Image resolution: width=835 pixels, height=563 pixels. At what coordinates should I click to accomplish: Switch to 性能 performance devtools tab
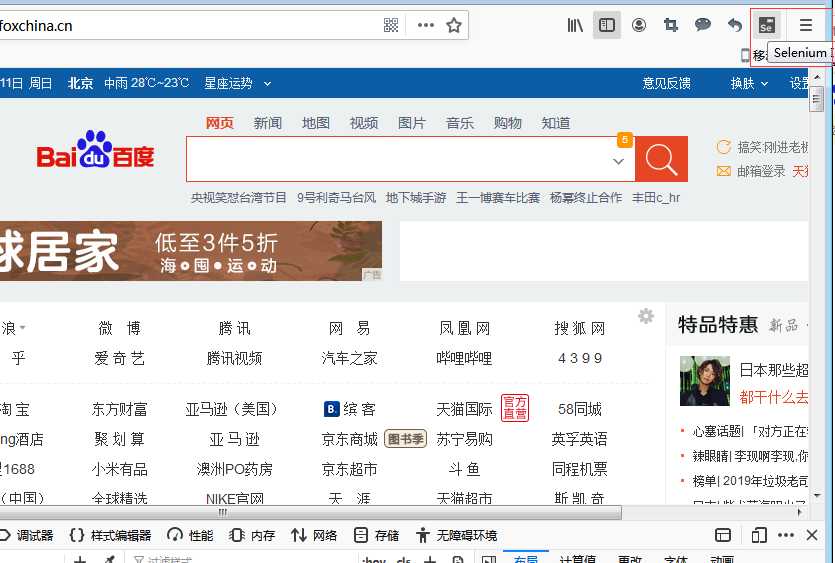[190, 535]
